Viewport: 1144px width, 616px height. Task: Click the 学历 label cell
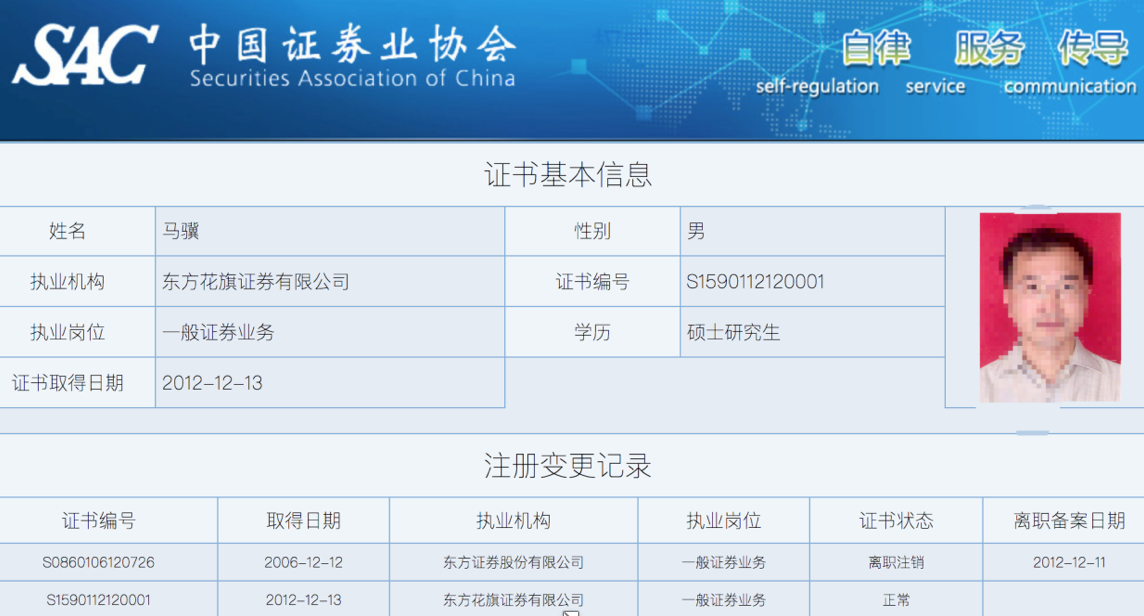[592, 333]
